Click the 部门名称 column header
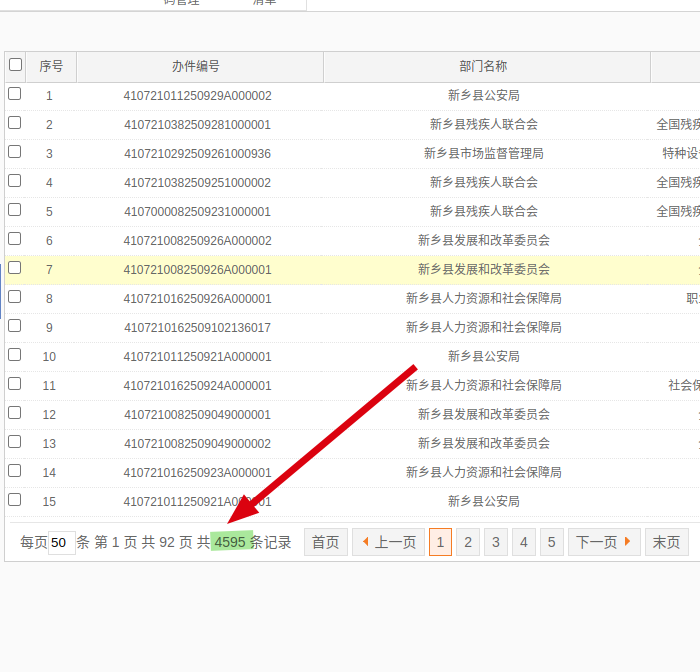This screenshot has width=700, height=672. 483,67
